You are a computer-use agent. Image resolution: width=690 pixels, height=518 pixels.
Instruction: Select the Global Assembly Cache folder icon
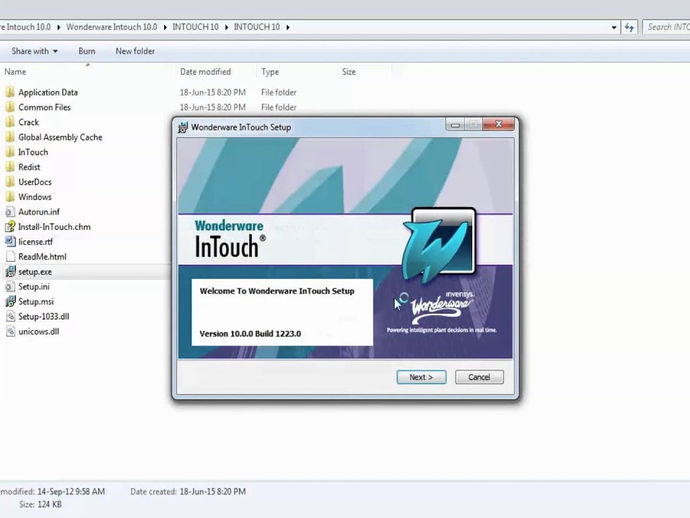pyautogui.click(x=10, y=137)
